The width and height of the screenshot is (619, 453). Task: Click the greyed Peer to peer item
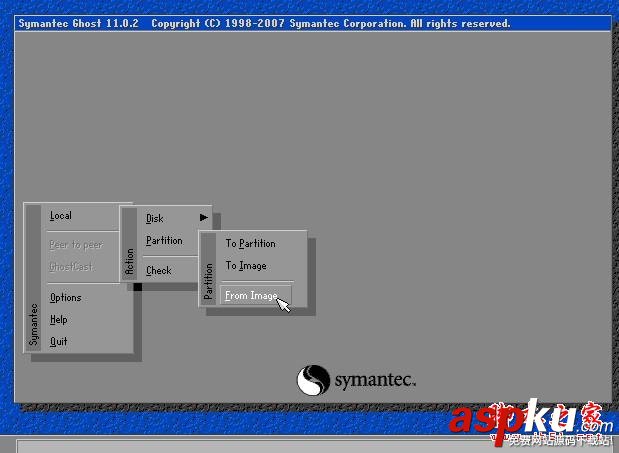(x=76, y=245)
